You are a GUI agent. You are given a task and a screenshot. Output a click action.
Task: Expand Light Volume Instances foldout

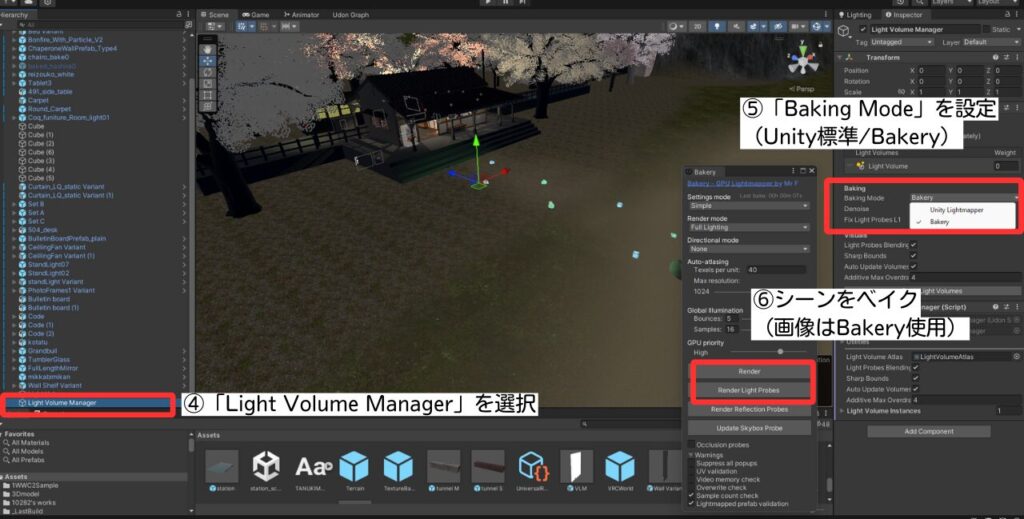842,411
